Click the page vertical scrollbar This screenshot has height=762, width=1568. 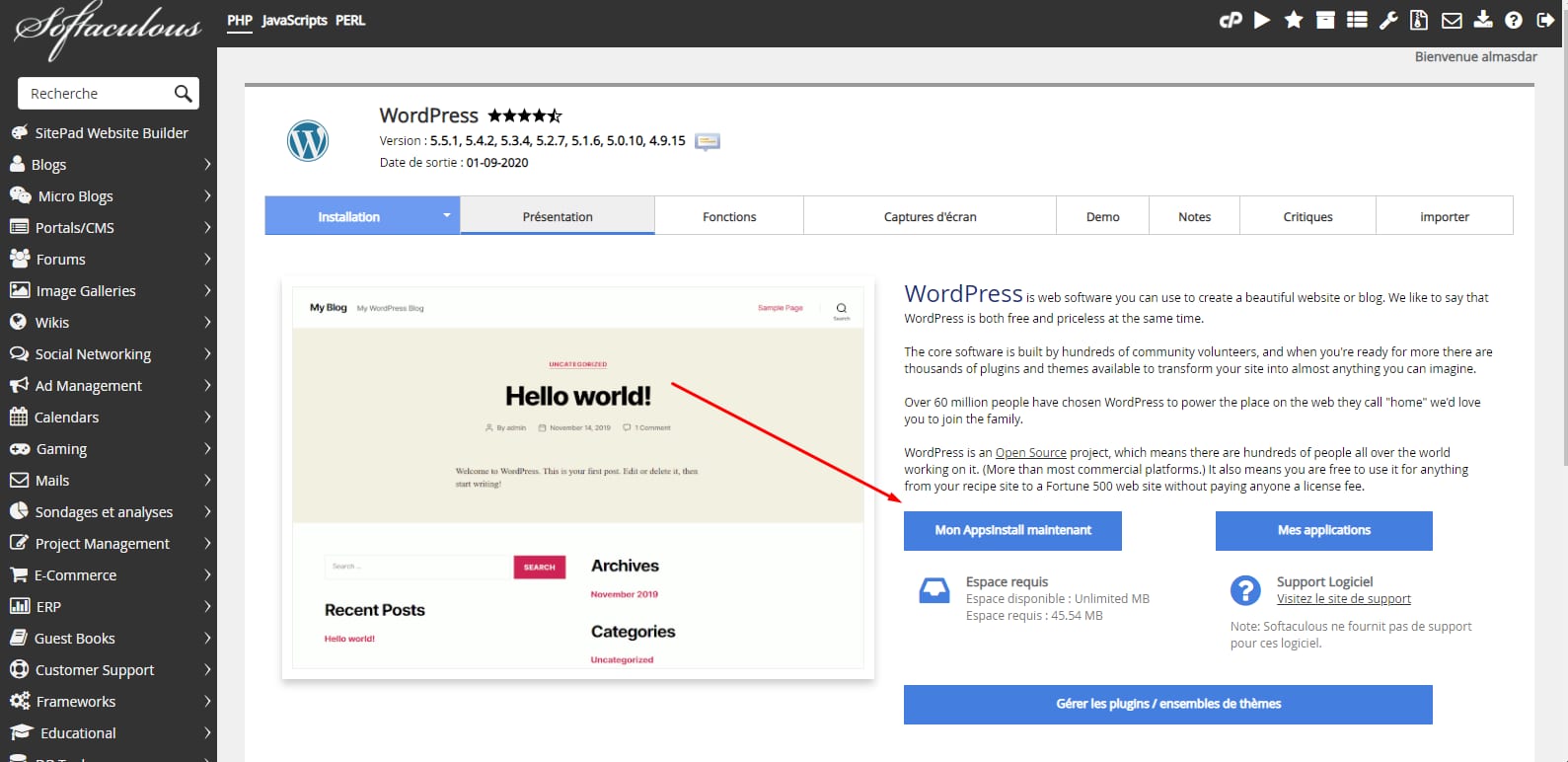click(x=1563, y=237)
